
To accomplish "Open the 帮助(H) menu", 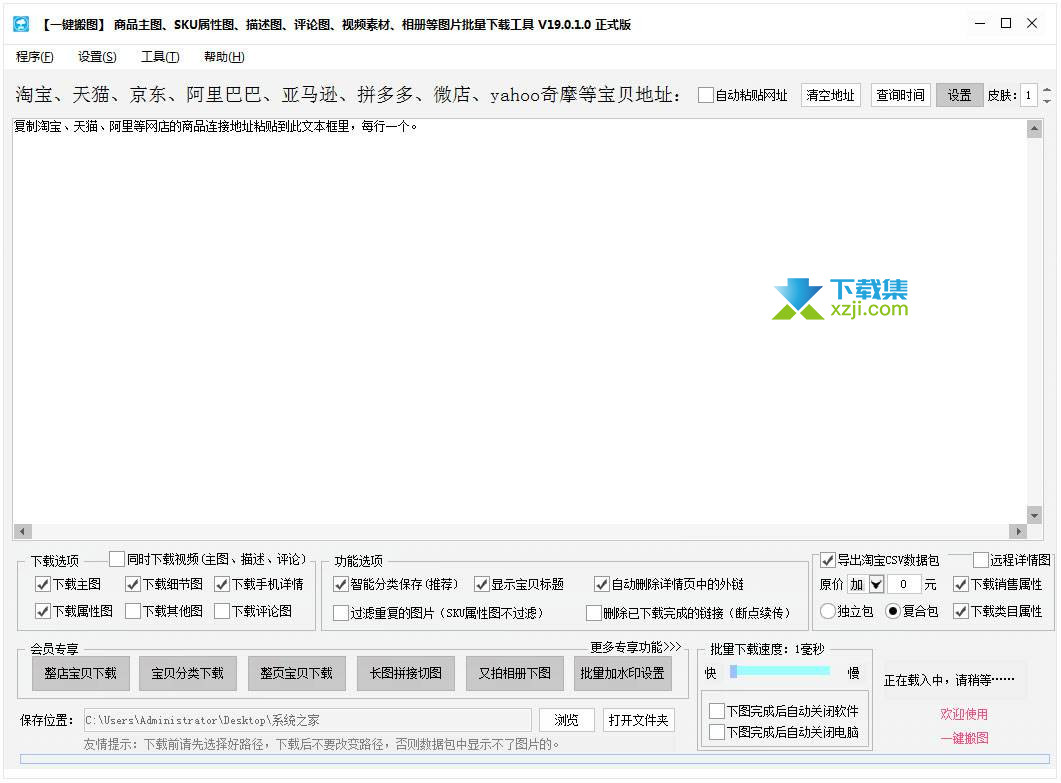I will point(224,57).
